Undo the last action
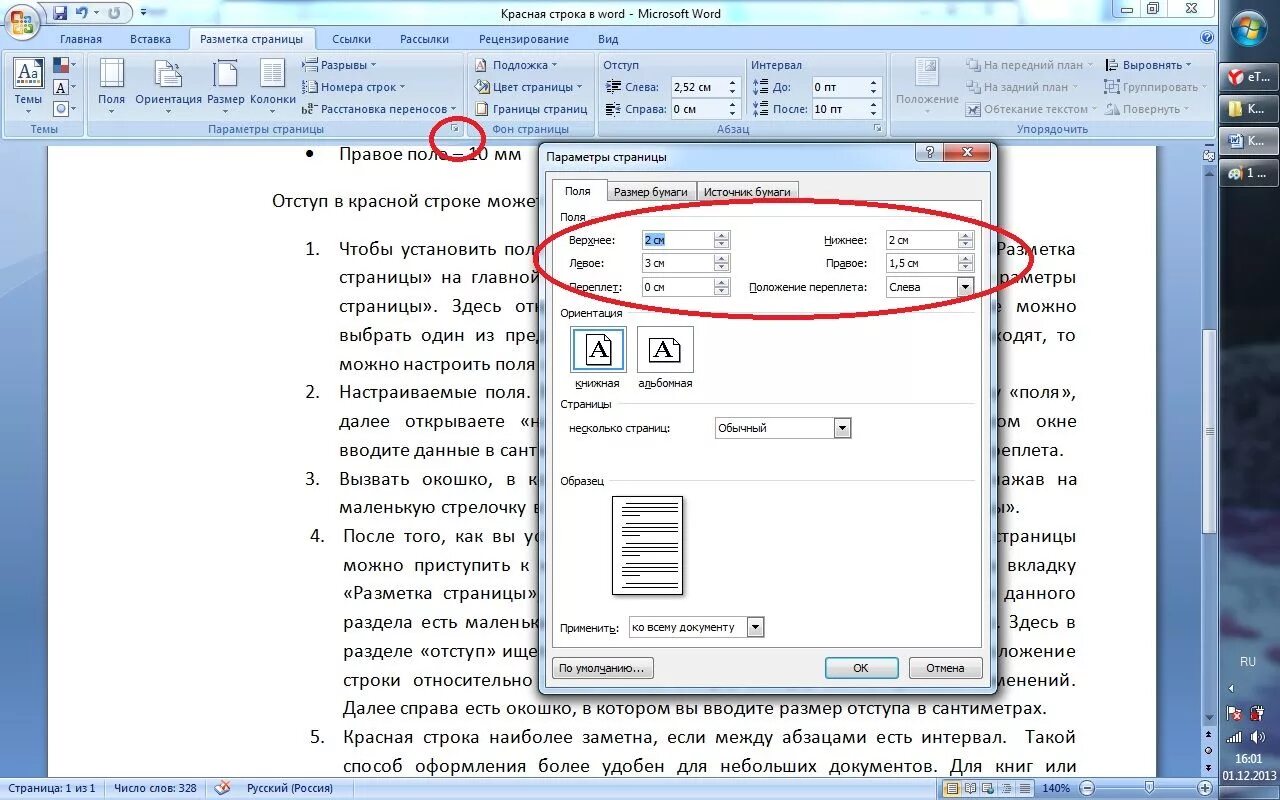Screen dimensions: 1280x800 click(x=81, y=13)
